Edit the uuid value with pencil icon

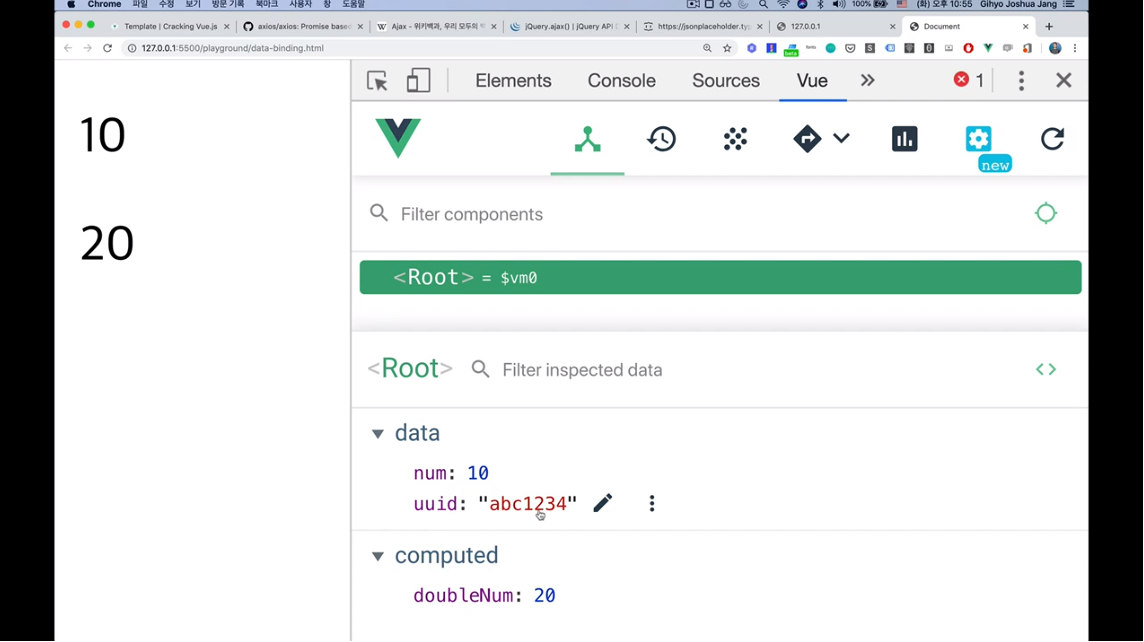pyautogui.click(x=602, y=503)
